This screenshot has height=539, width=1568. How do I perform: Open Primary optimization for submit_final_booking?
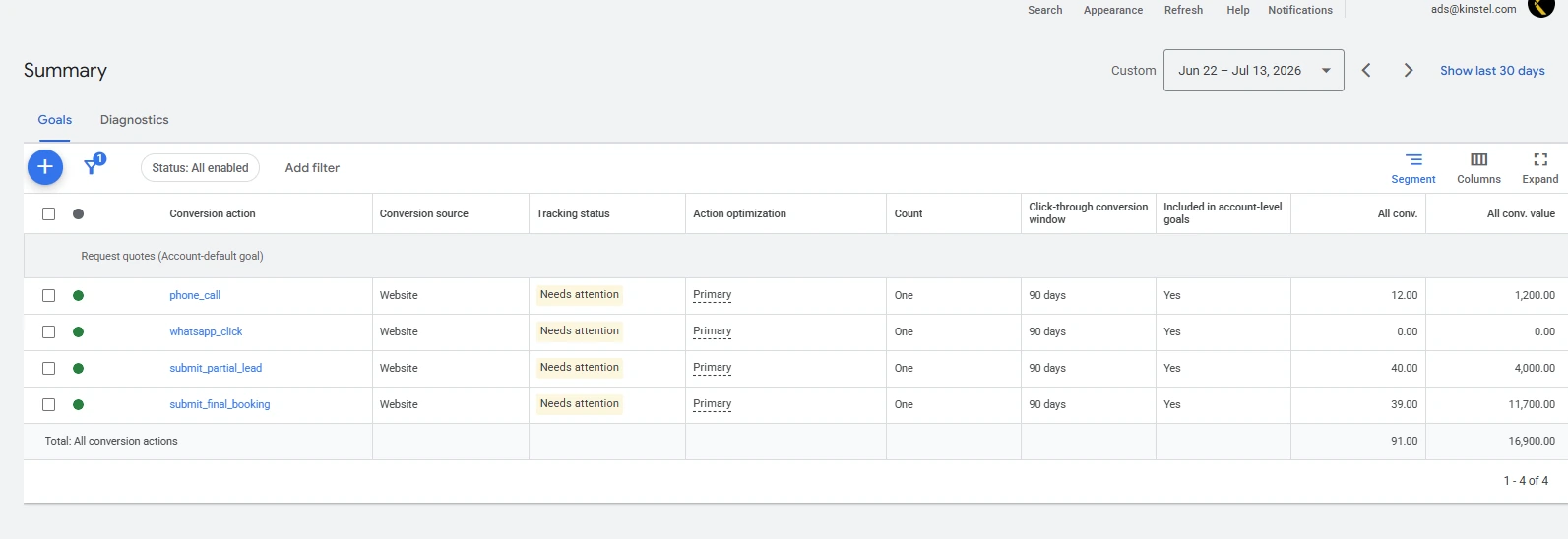[x=712, y=404]
